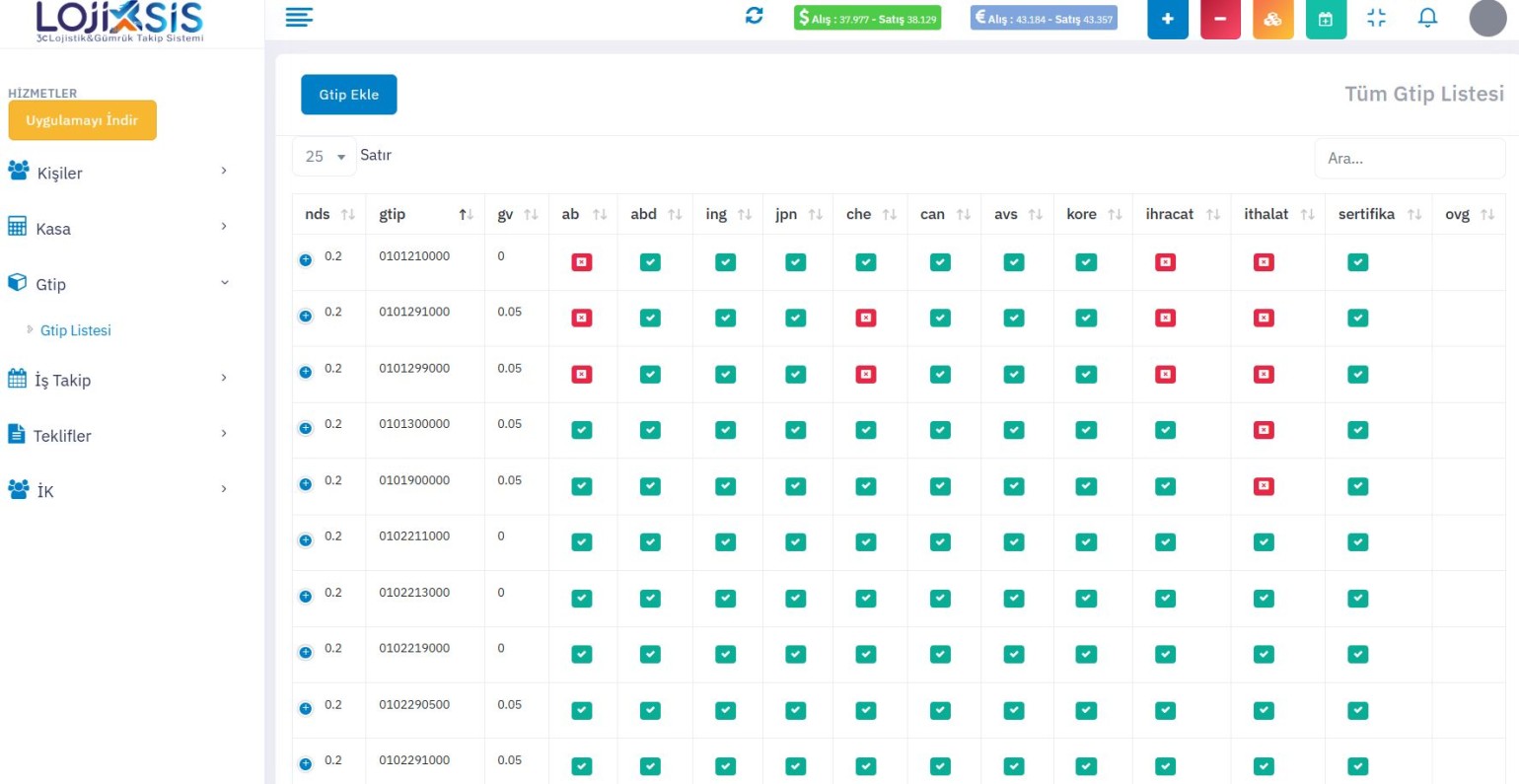
Task: Toggle sertifika checkbox for gtip 0102213000
Action: (x=1358, y=598)
